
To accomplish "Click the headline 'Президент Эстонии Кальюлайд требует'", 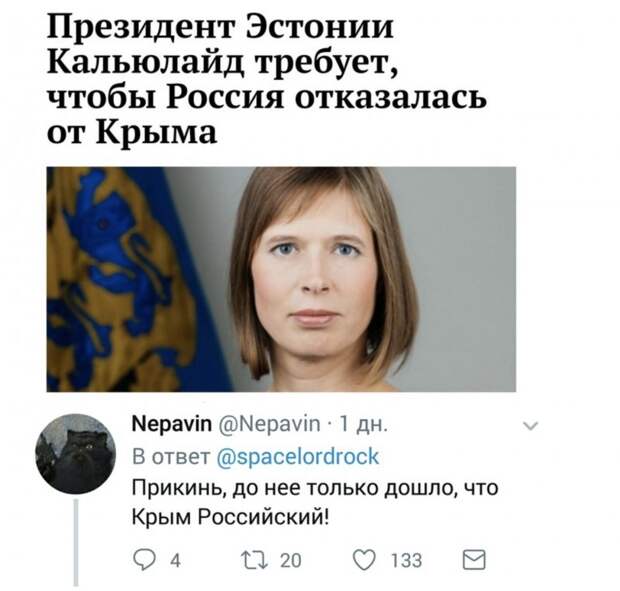I will click(x=221, y=45).
